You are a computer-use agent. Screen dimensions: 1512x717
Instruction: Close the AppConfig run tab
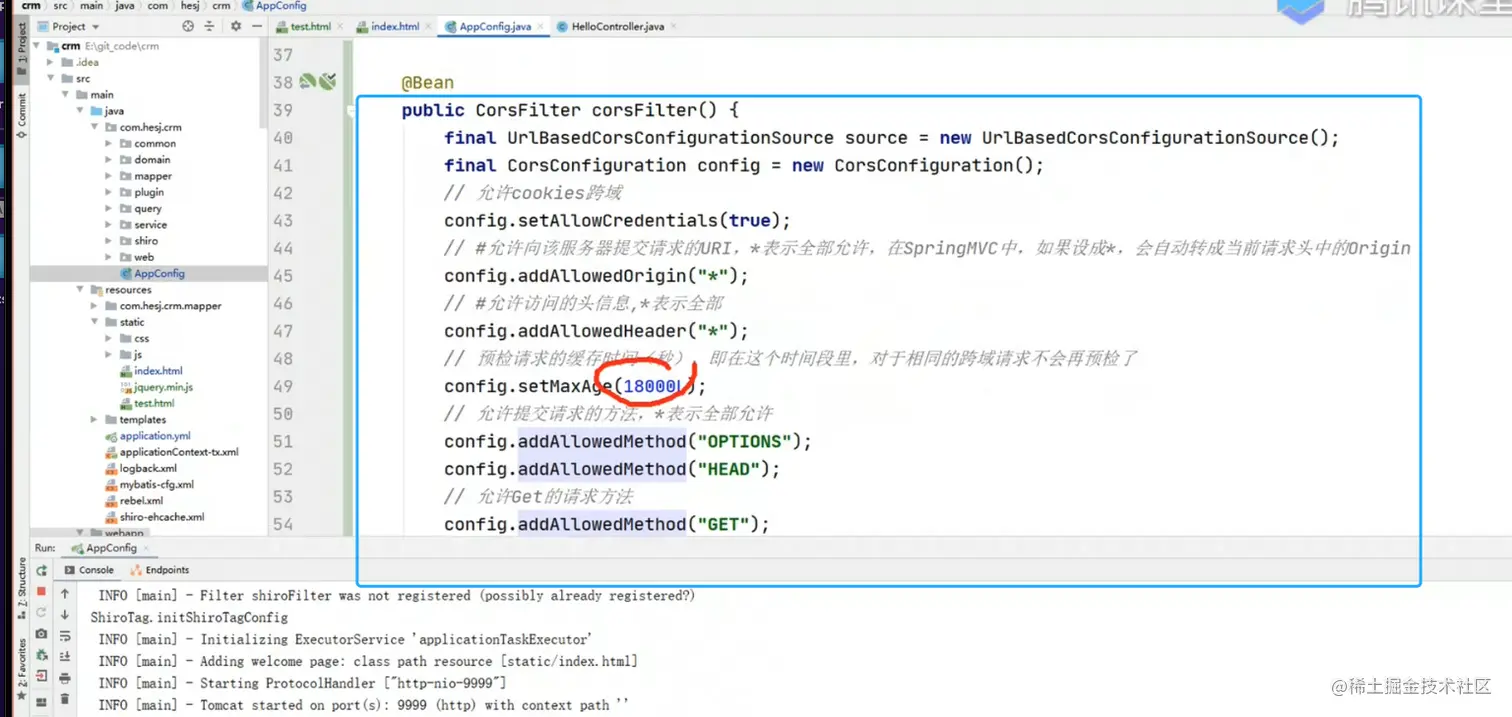(147, 548)
